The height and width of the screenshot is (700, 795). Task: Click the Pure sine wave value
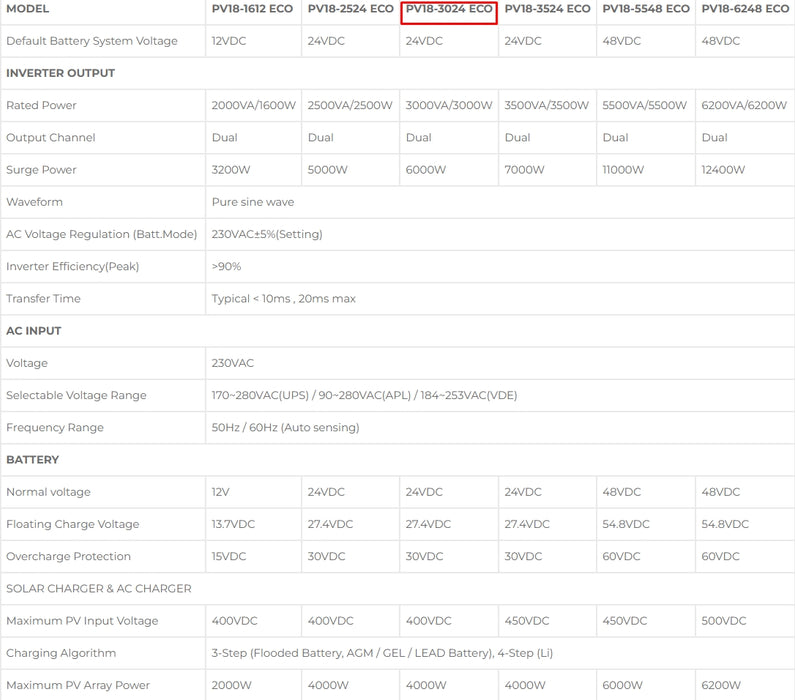coord(252,202)
